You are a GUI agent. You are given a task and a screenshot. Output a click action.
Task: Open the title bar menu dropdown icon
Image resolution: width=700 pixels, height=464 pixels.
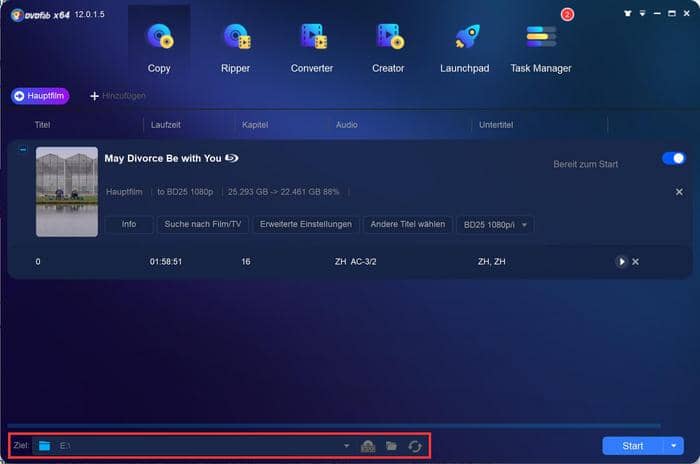(642, 13)
